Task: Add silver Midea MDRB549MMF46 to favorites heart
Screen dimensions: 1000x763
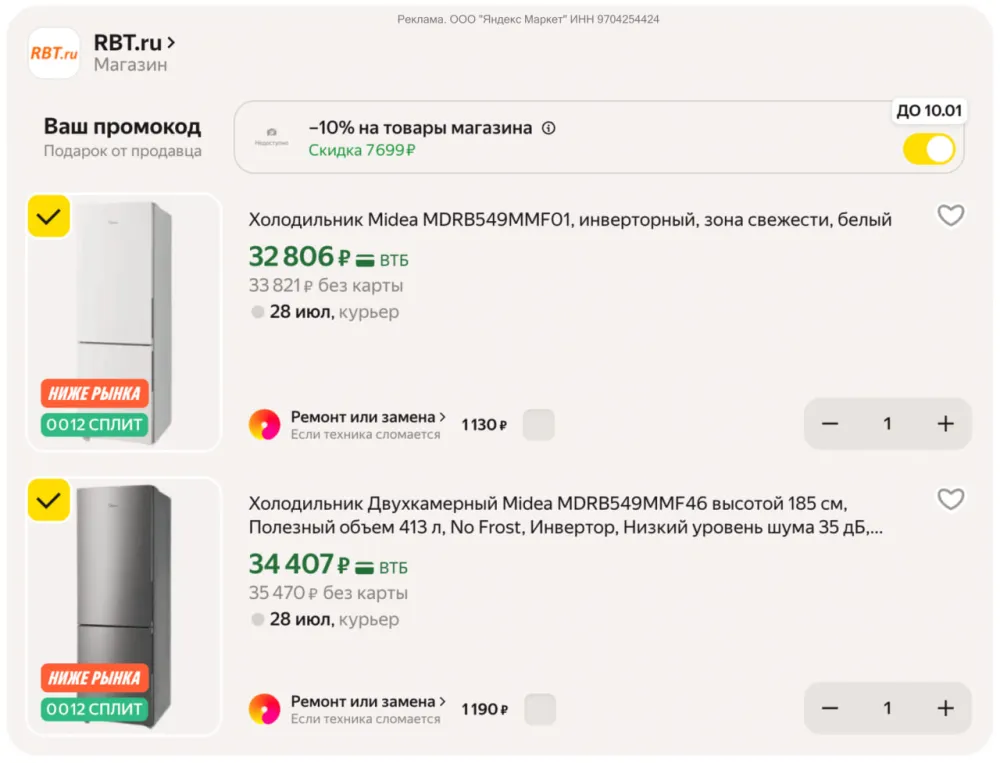Action: [950, 500]
